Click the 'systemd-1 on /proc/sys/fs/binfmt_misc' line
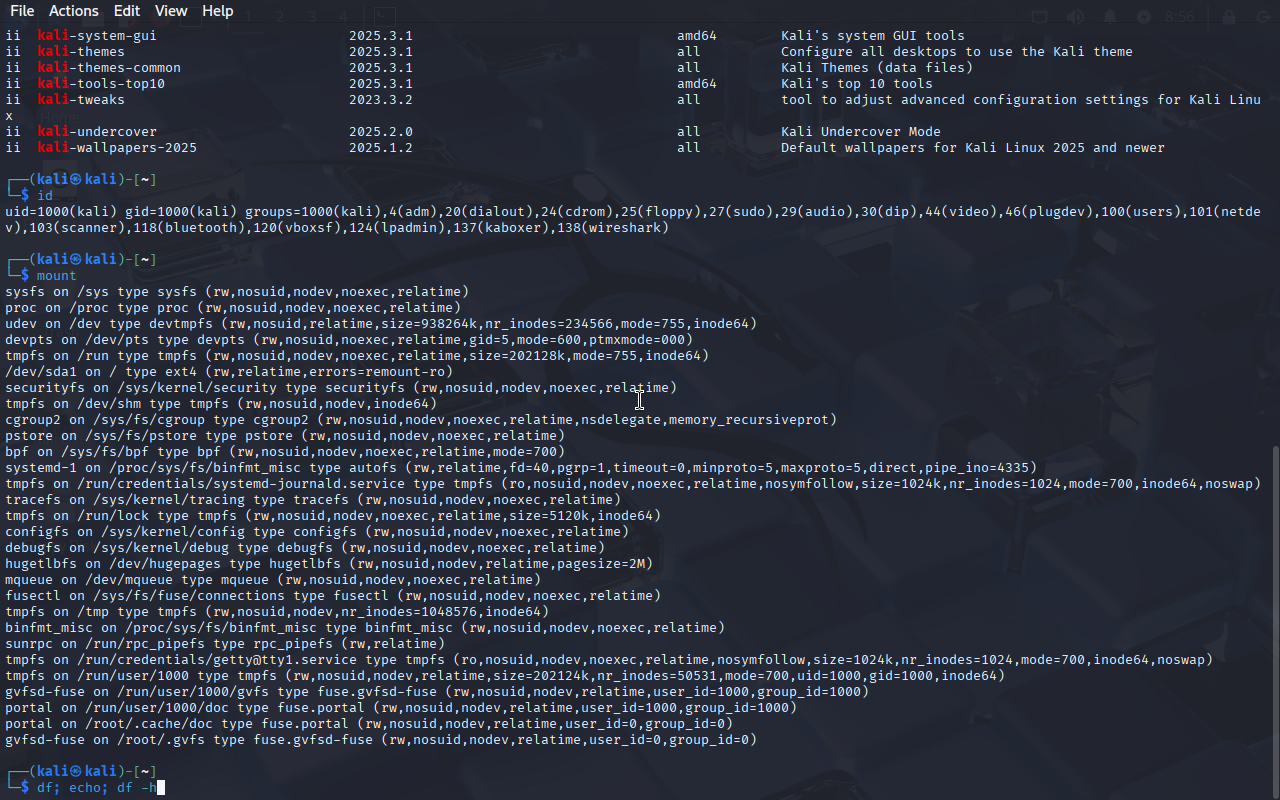Viewport: 1280px width, 800px height. click(x=521, y=468)
